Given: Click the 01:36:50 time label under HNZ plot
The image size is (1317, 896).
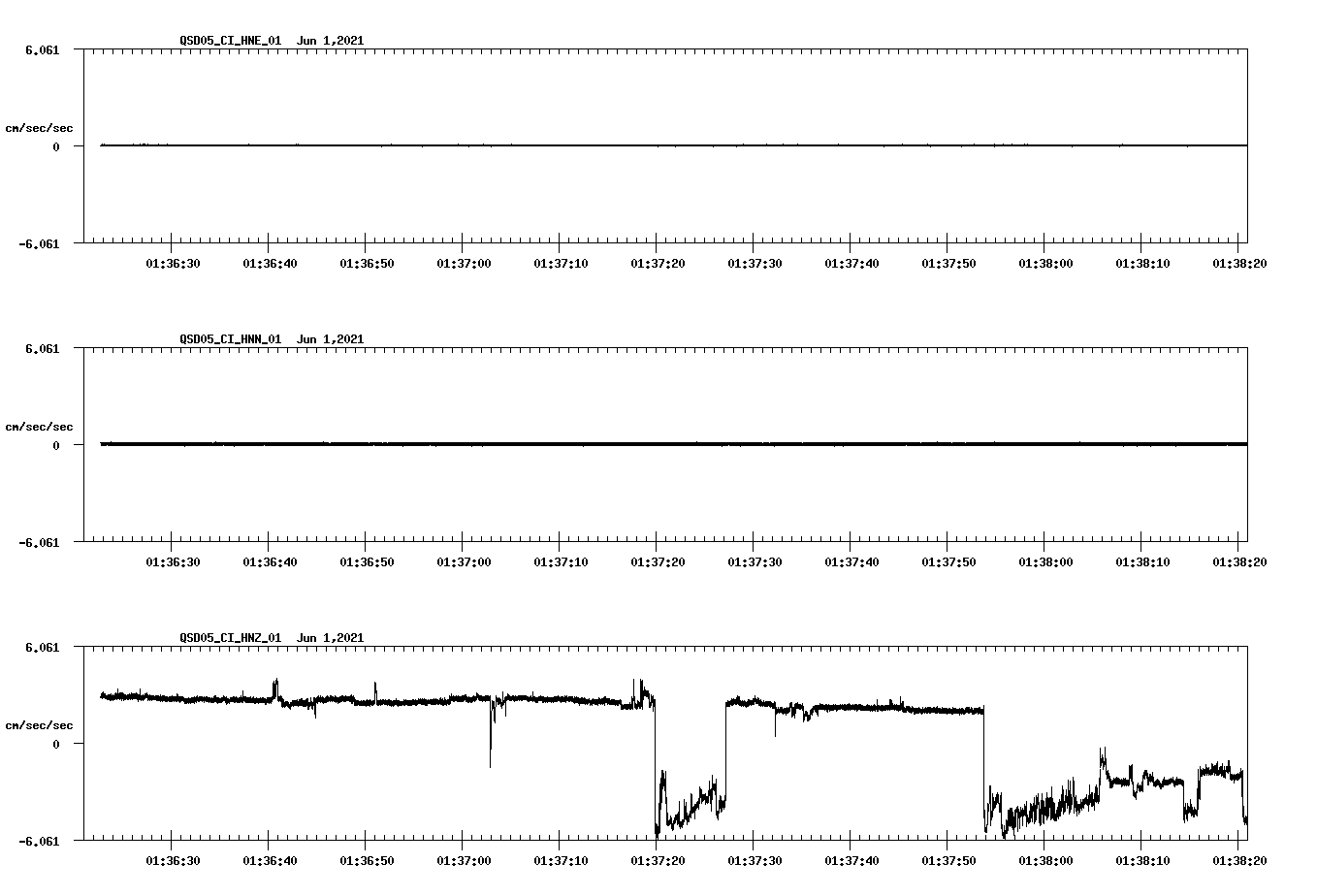Looking at the screenshot, I should [x=367, y=860].
